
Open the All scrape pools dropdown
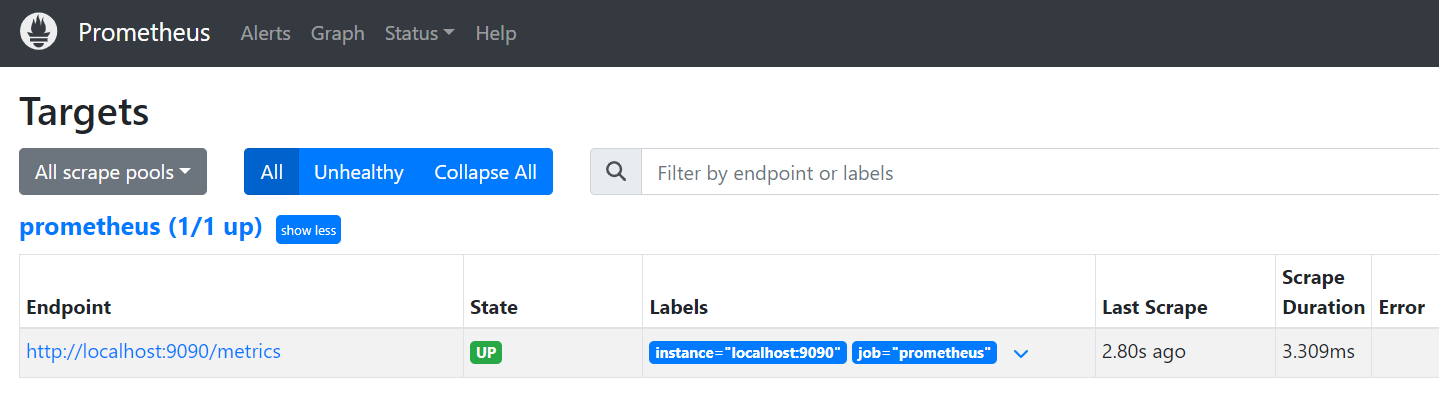point(113,172)
